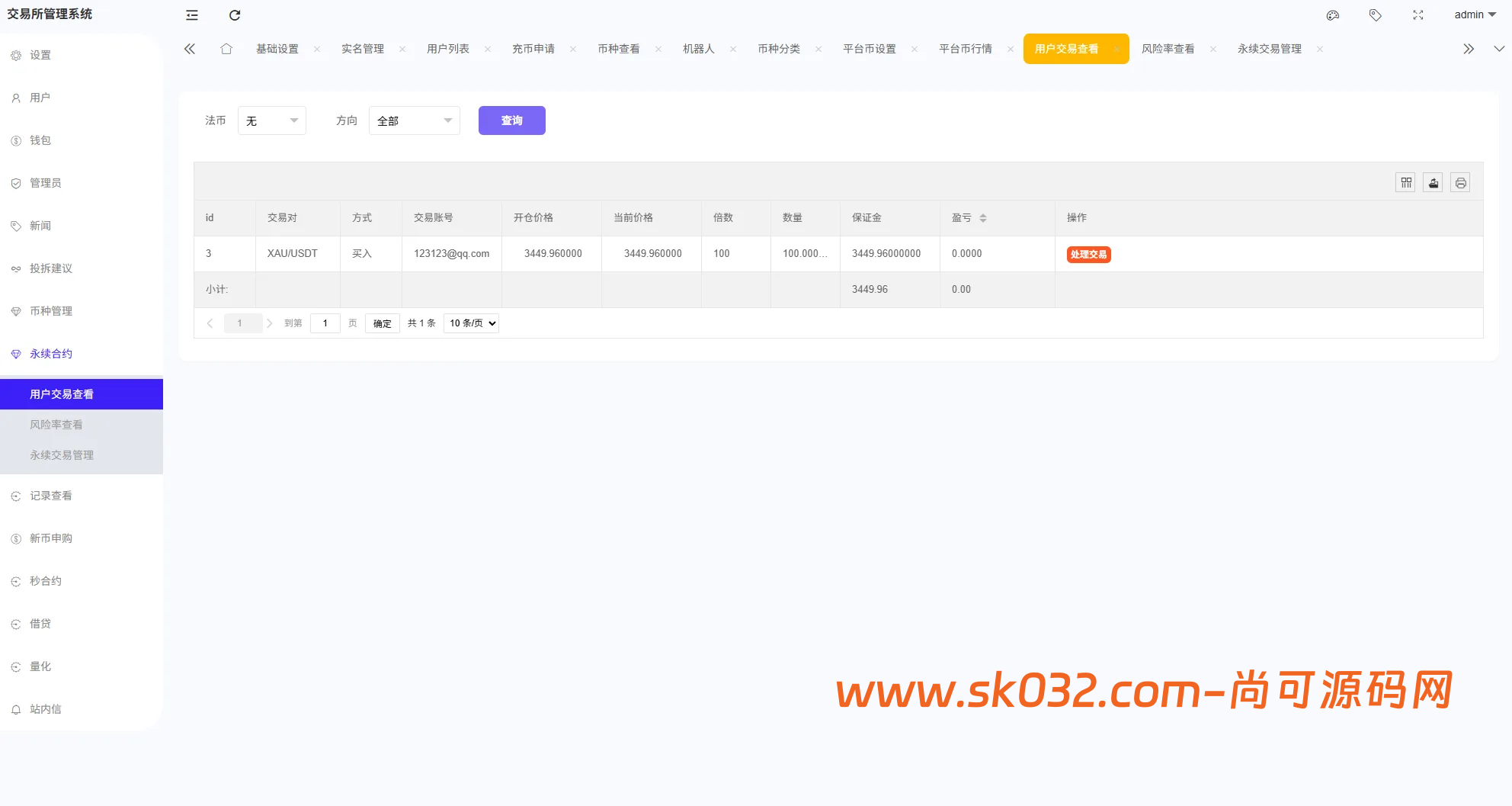Viewport: 1512px width, 806px height.
Task: Switch to the 机器人 tab
Action: tap(699, 49)
